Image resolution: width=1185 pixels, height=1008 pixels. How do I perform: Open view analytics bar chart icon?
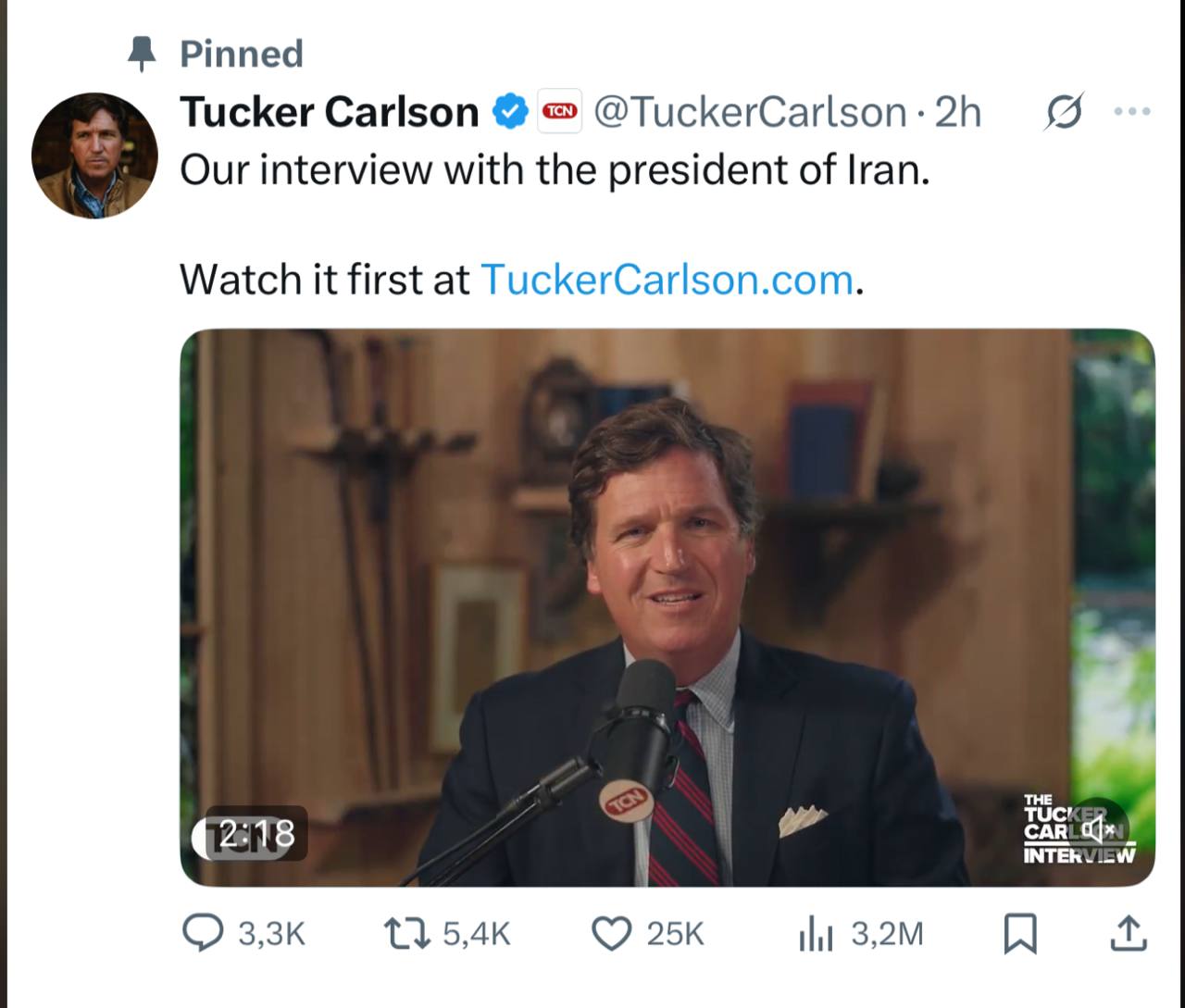coord(816,933)
